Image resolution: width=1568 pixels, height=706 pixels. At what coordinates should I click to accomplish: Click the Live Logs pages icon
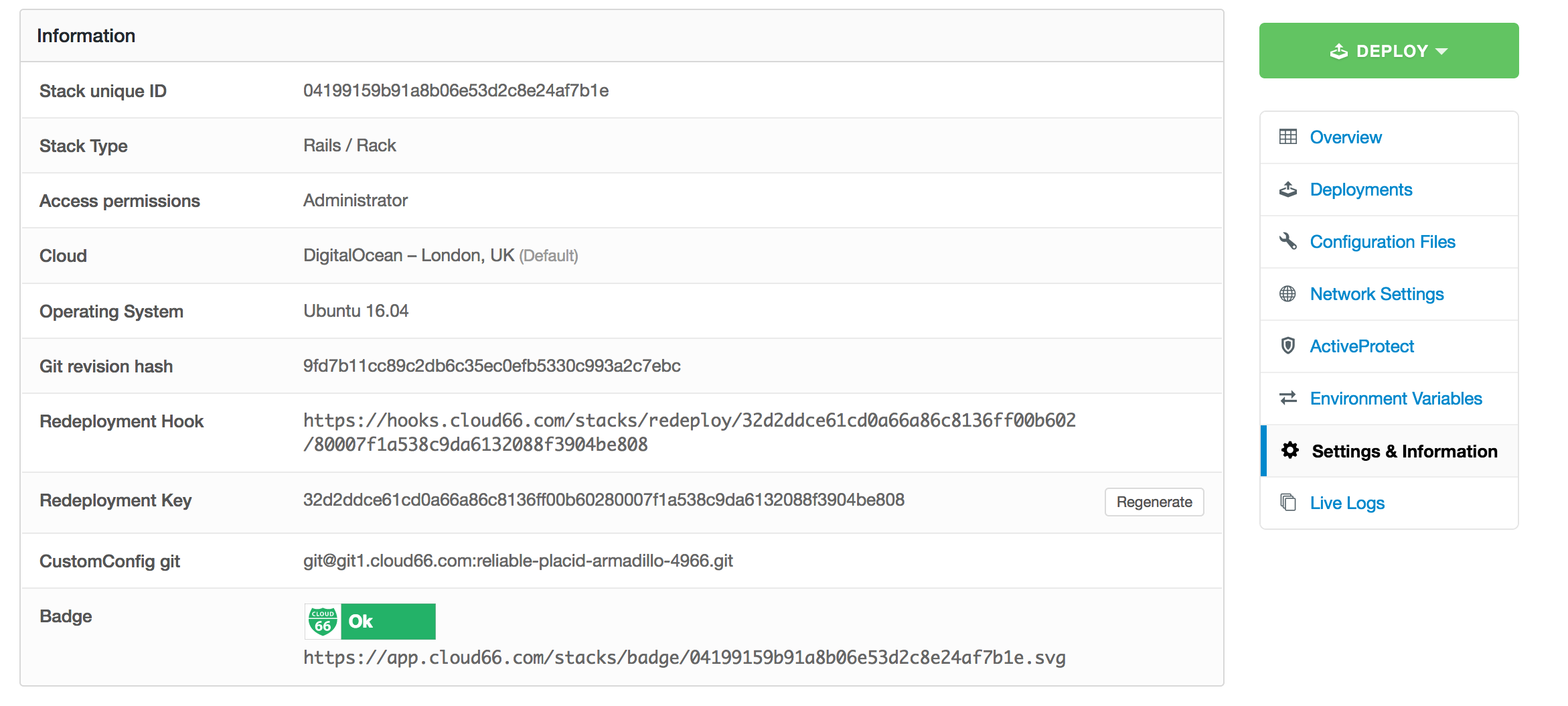tap(1287, 502)
